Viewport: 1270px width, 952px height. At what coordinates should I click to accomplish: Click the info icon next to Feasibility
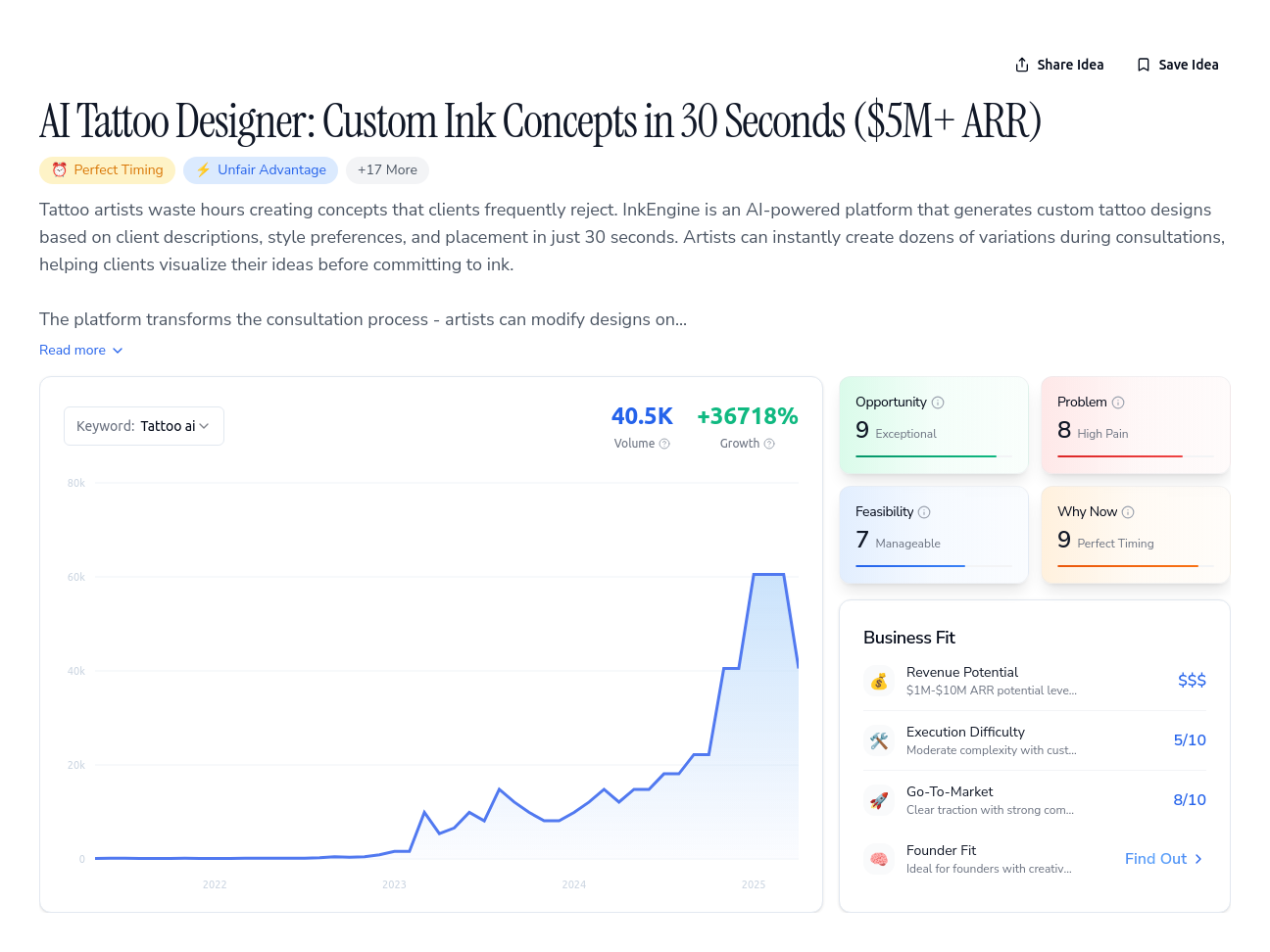click(924, 512)
